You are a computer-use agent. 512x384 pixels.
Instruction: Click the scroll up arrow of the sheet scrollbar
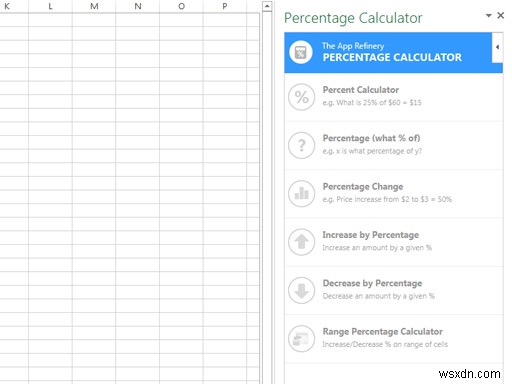[x=267, y=6]
